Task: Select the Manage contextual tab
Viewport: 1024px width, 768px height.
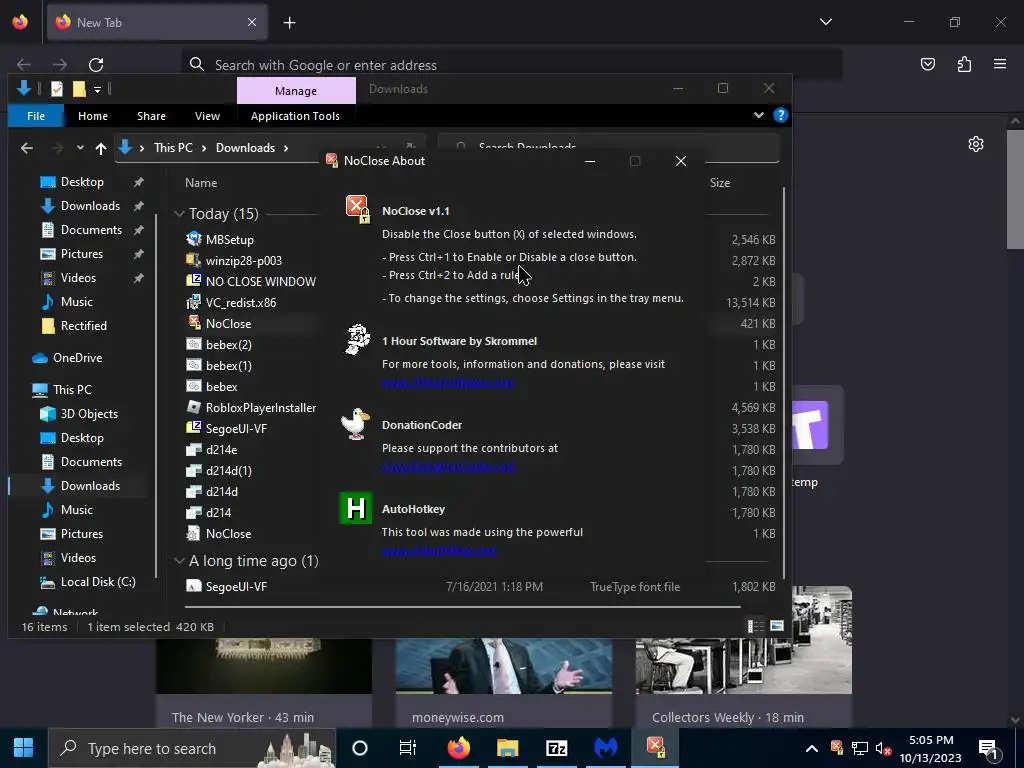Action: click(x=296, y=91)
